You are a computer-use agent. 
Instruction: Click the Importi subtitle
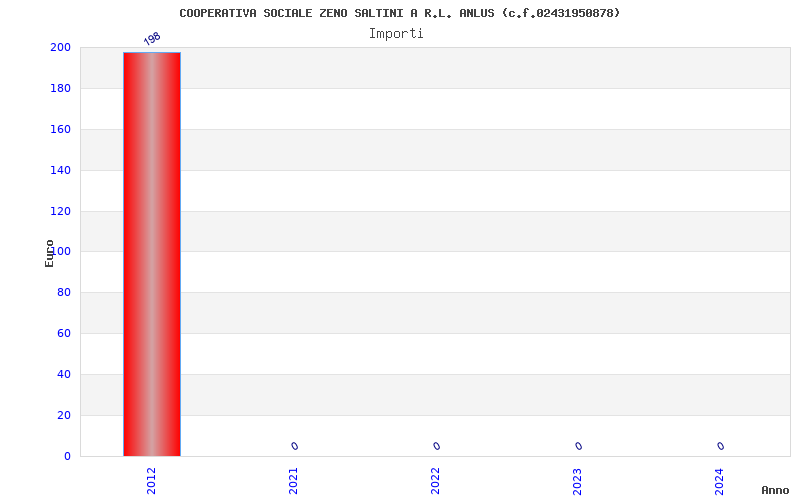tap(396, 34)
